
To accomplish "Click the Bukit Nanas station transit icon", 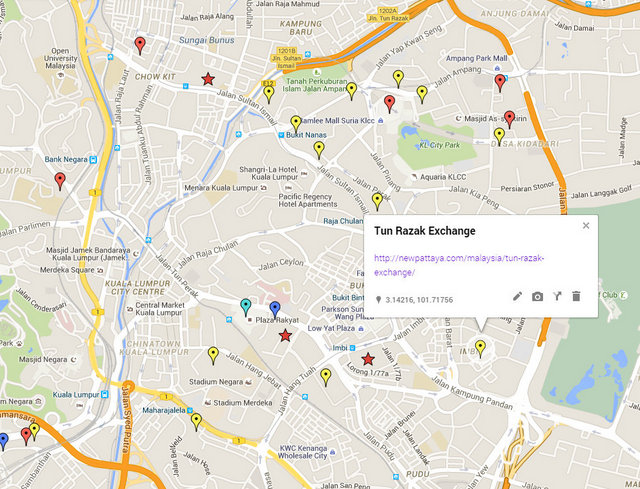I will click(281, 135).
